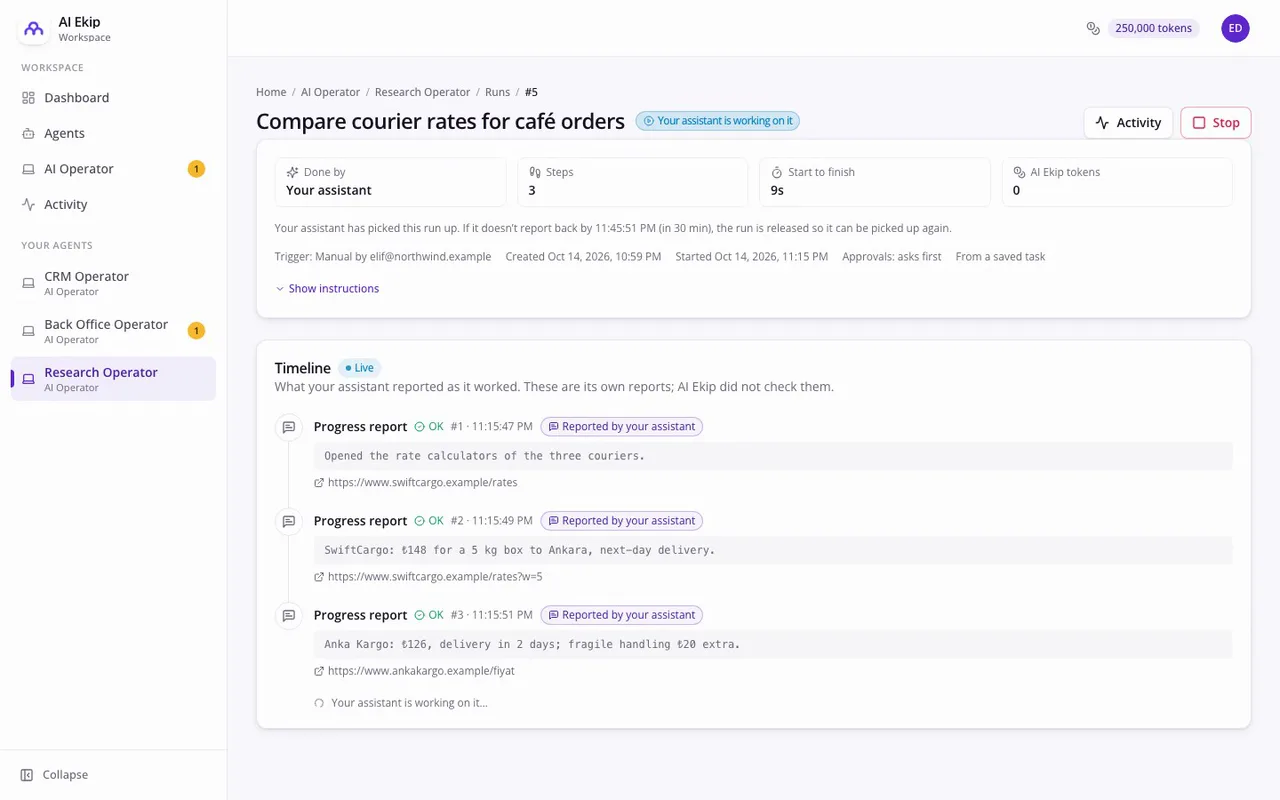This screenshot has height=800, width=1280.
Task: Click the tokens coin icon in header
Action: [x=1093, y=28]
